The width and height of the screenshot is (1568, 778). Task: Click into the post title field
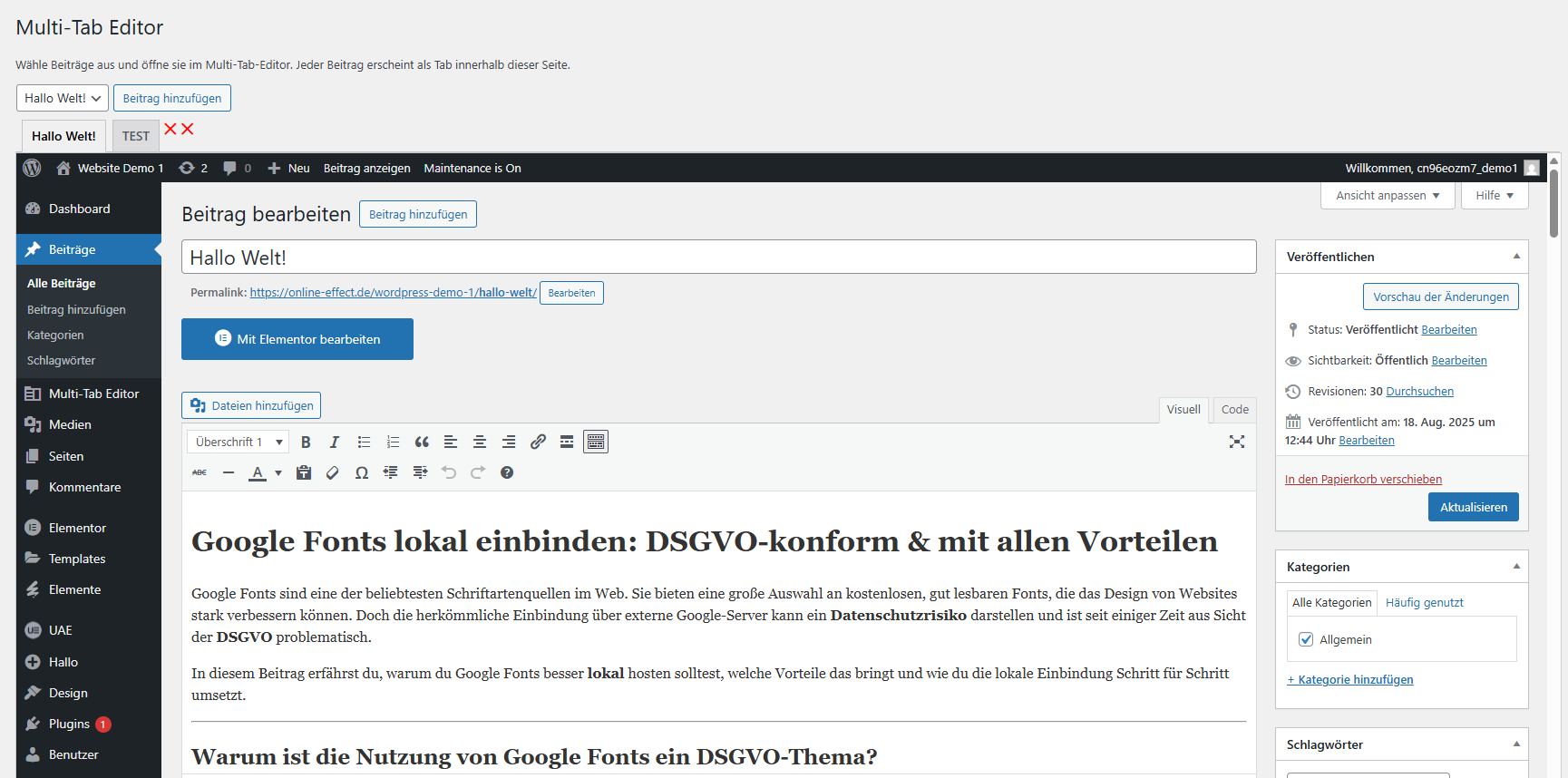(718, 258)
